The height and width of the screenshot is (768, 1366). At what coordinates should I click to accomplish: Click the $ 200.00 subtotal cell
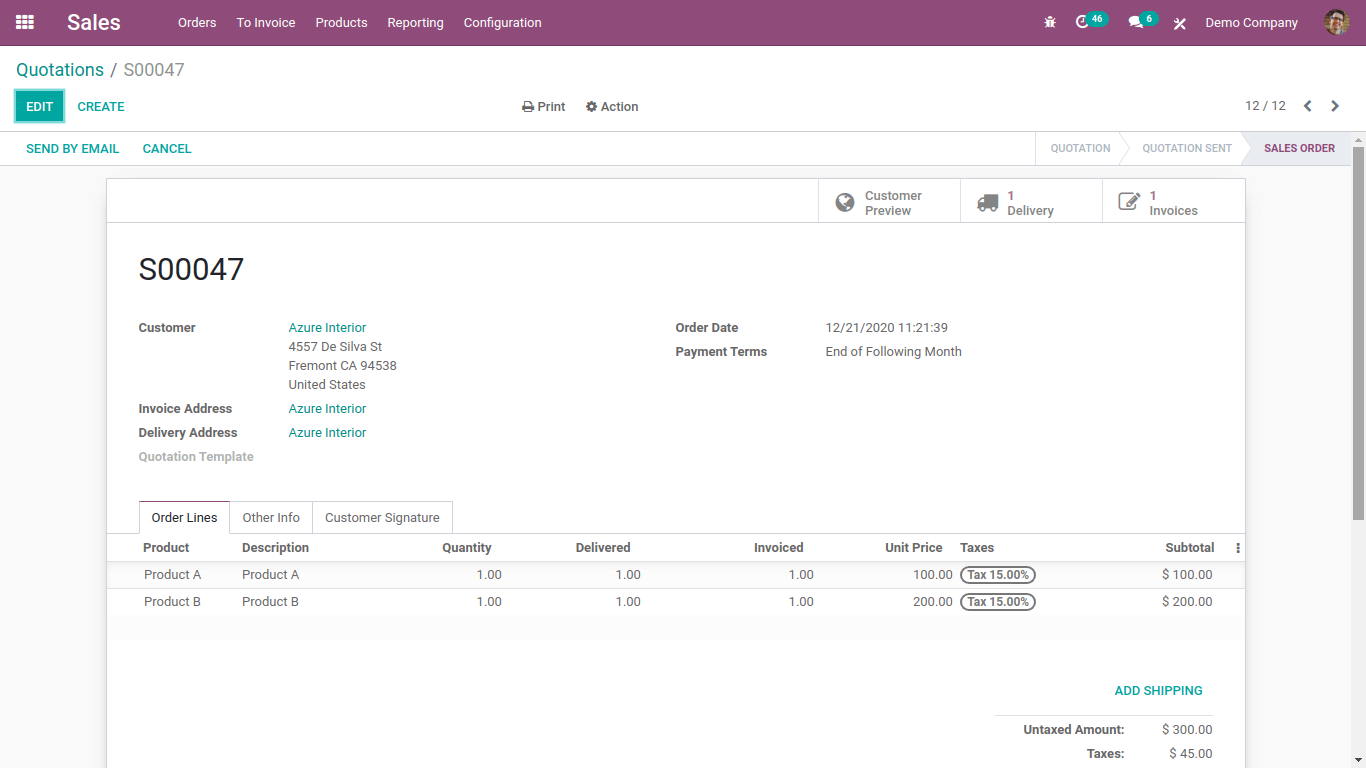tap(1187, 602)
